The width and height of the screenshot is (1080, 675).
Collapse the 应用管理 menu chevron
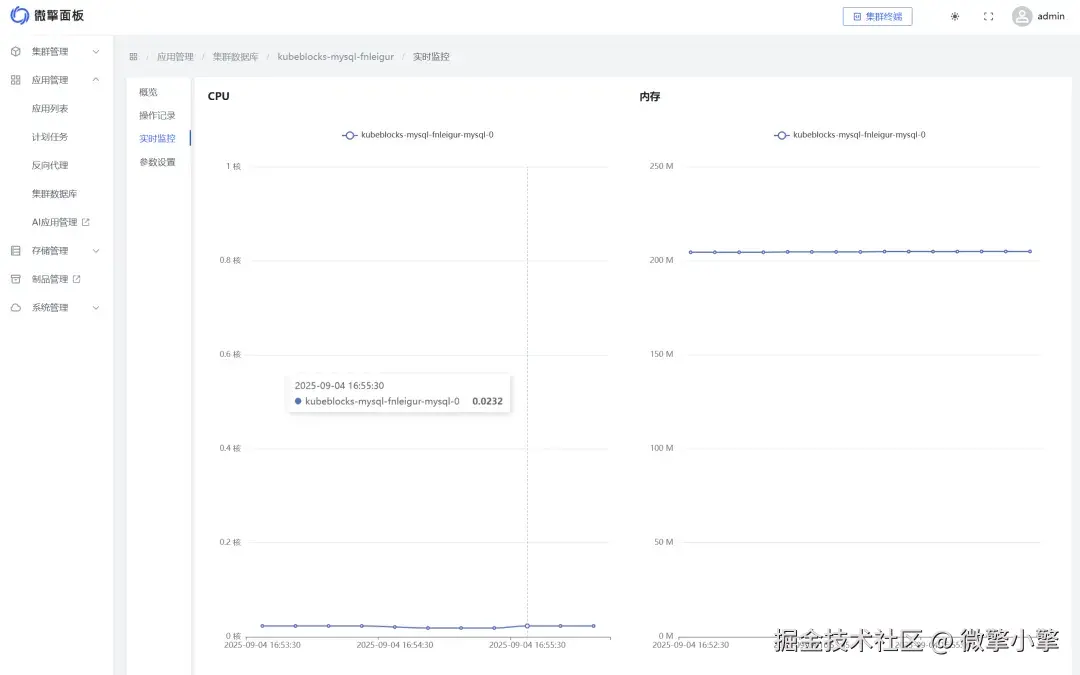[x=96, y=80]
